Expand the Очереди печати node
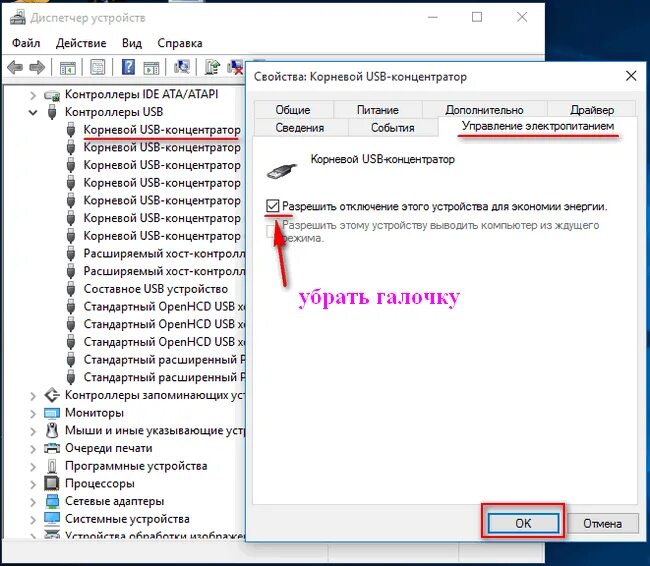Screen dimensions: 650x566 [x=33, y=449]
